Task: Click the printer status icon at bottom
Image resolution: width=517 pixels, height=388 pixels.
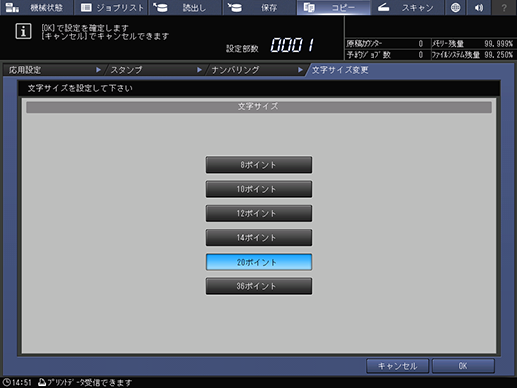Action: tap(42, 382)
